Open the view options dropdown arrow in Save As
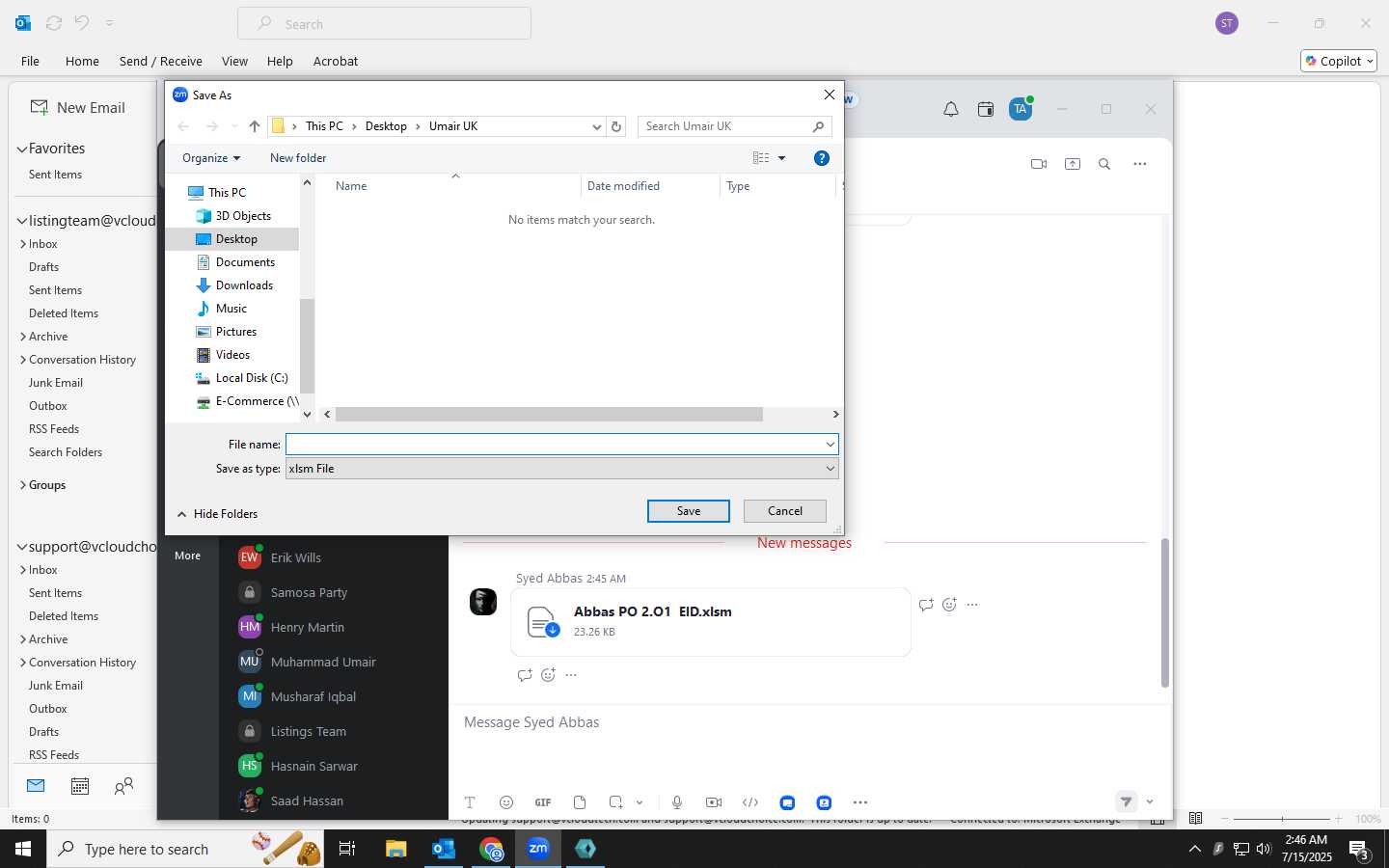 coord(782,158)
